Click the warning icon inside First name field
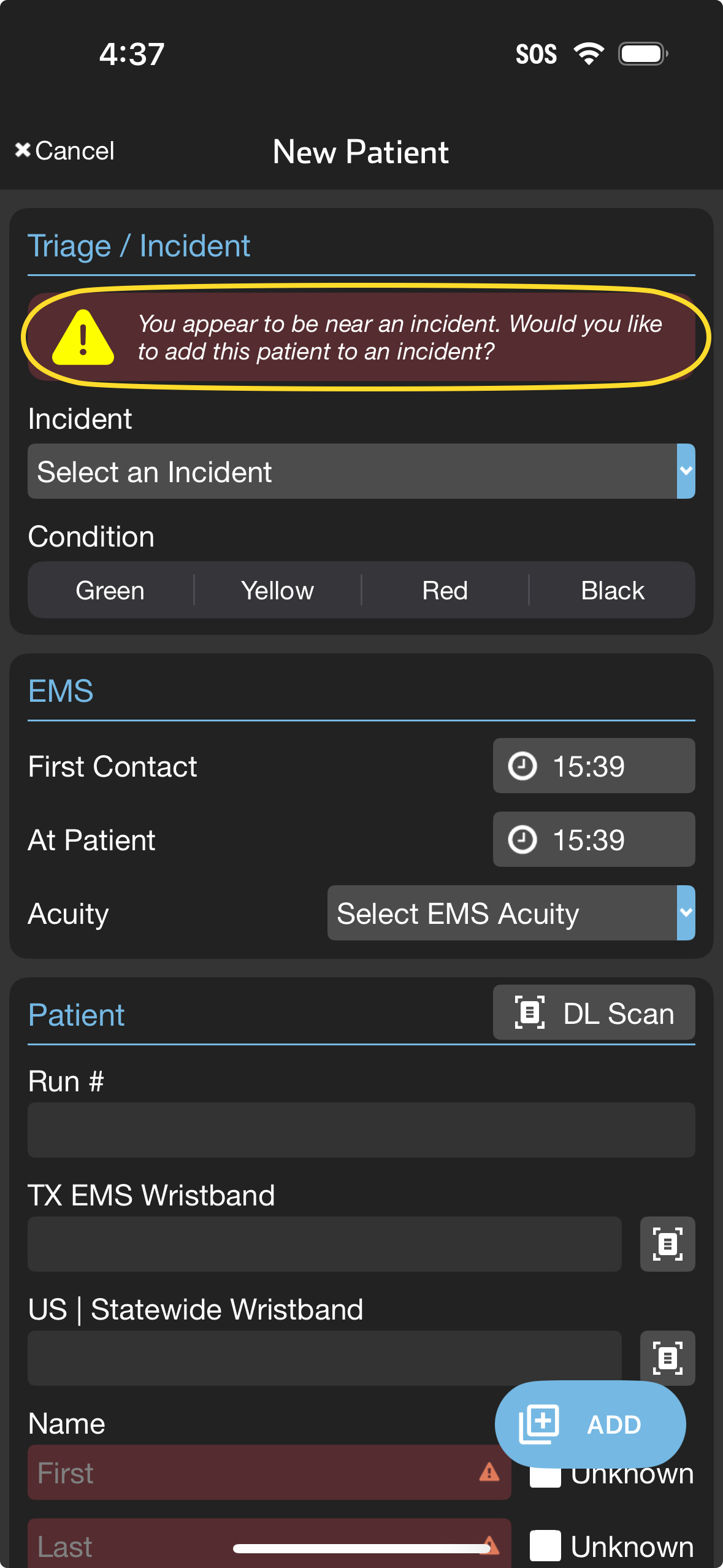Screen dimensions: 723x1568 coord(489,1473)
